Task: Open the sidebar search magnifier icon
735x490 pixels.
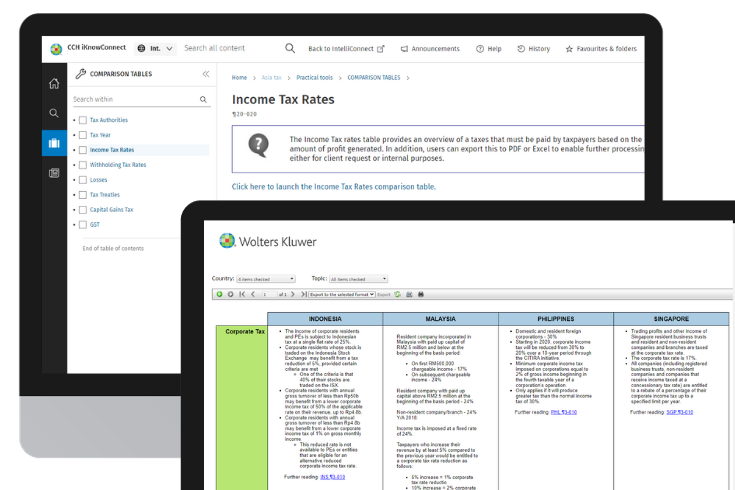Action: click(x=54, y=113)
